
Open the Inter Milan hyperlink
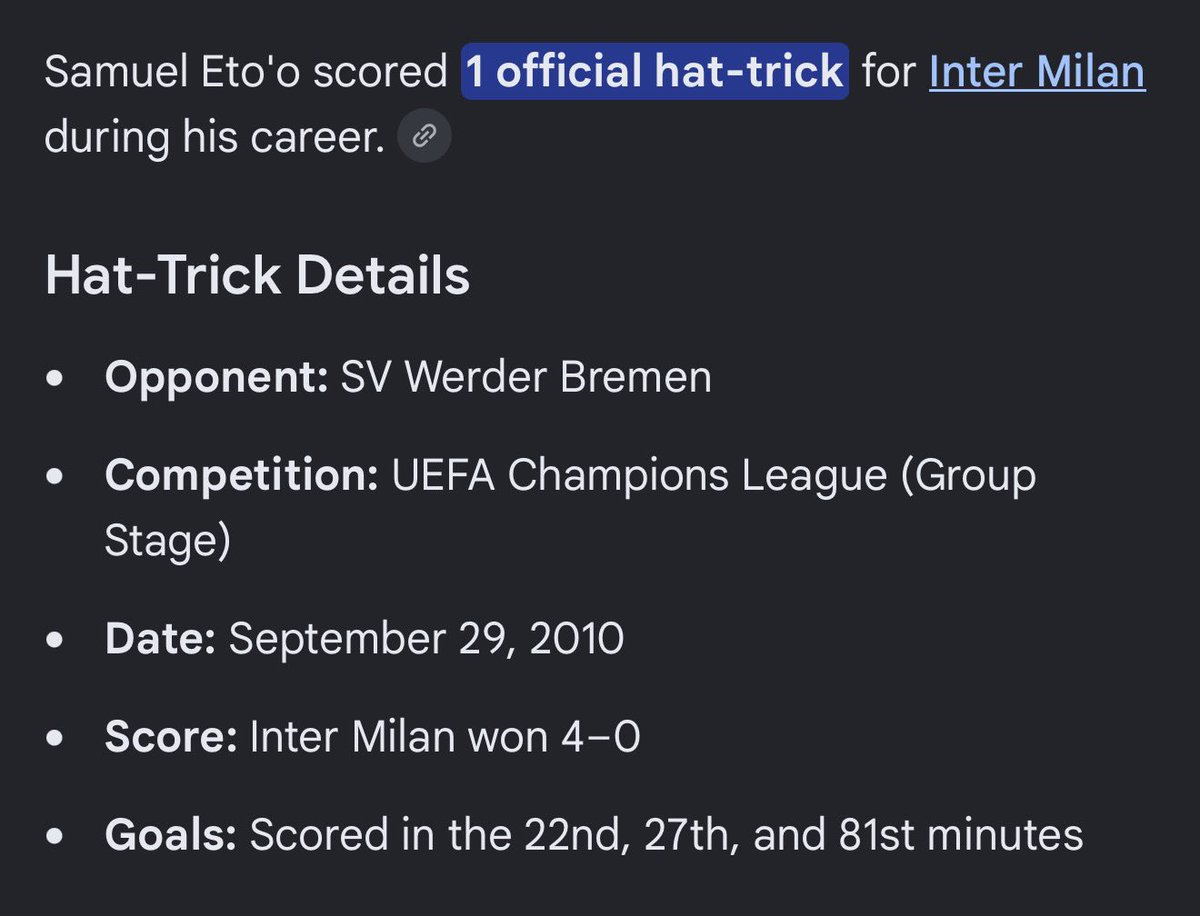tap(1037, 72)
